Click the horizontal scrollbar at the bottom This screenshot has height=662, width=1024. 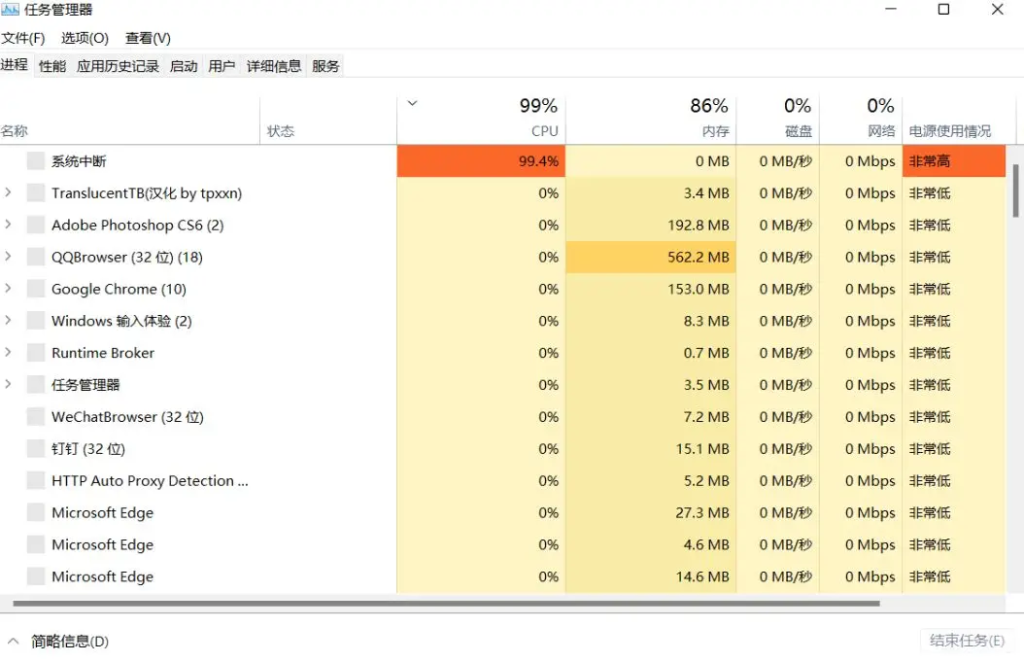tap(446, 603)
